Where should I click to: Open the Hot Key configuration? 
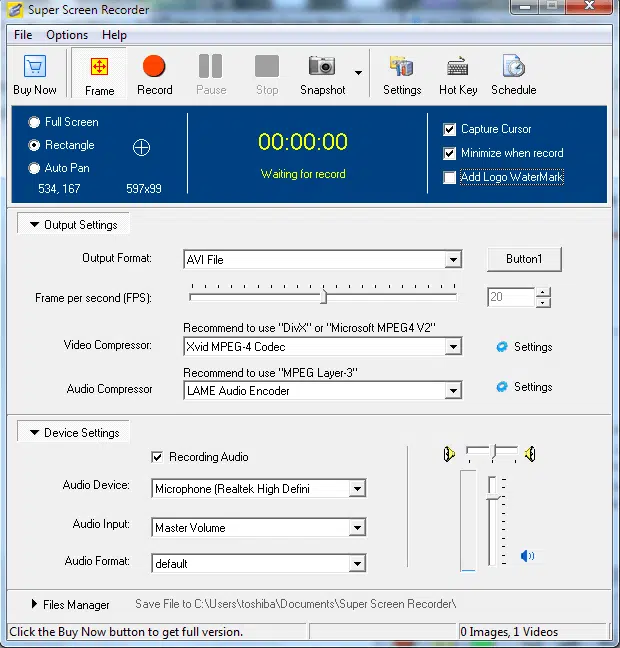[458, 68]
